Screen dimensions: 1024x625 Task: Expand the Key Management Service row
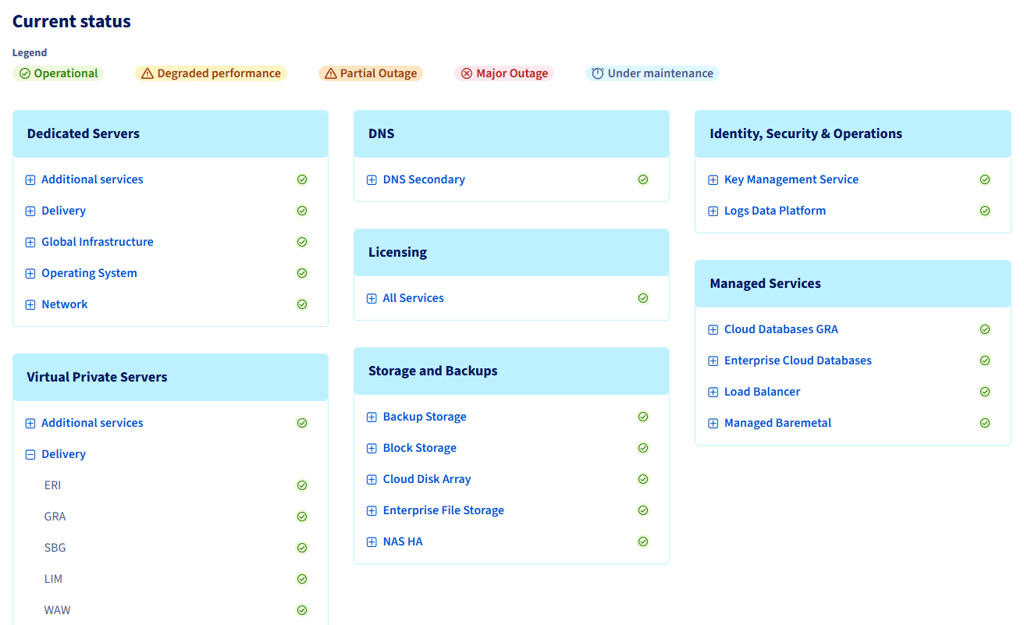tap(713, 180)
